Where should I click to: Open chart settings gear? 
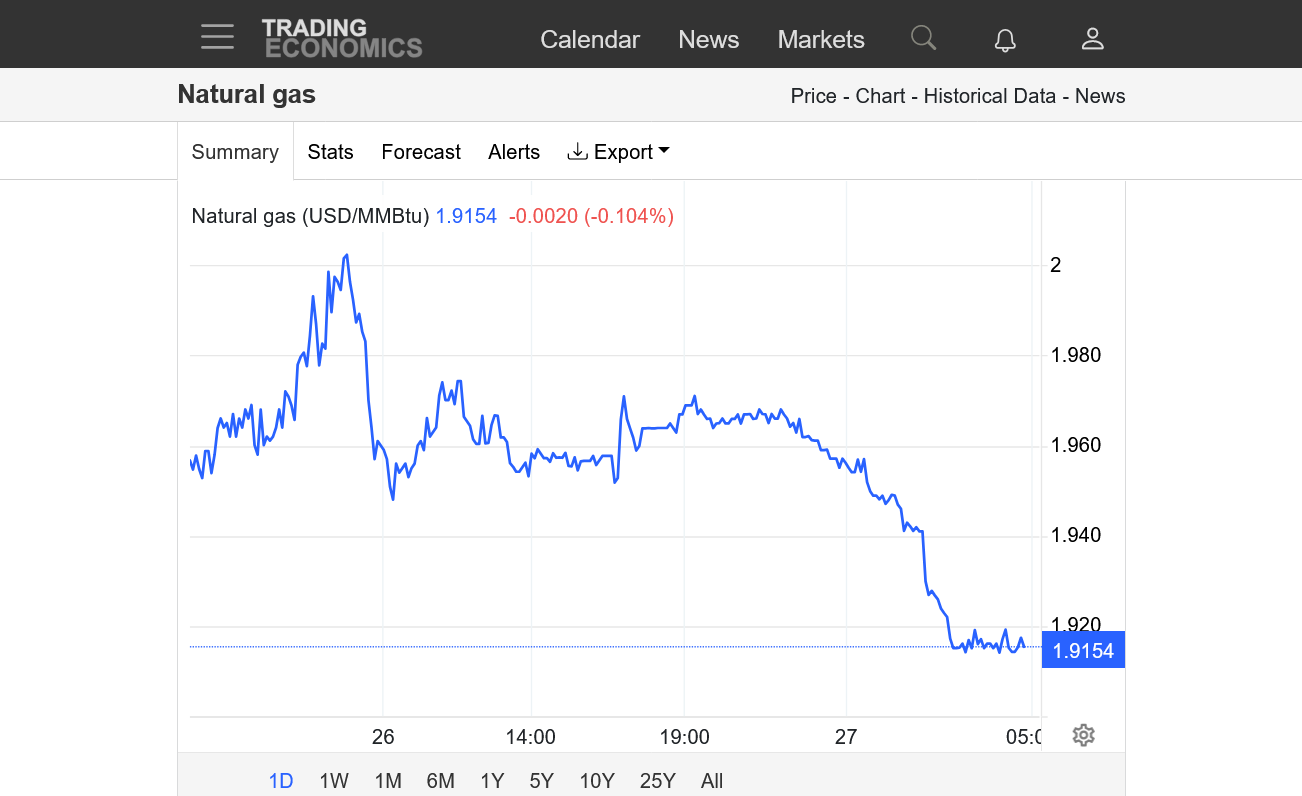1083,736
